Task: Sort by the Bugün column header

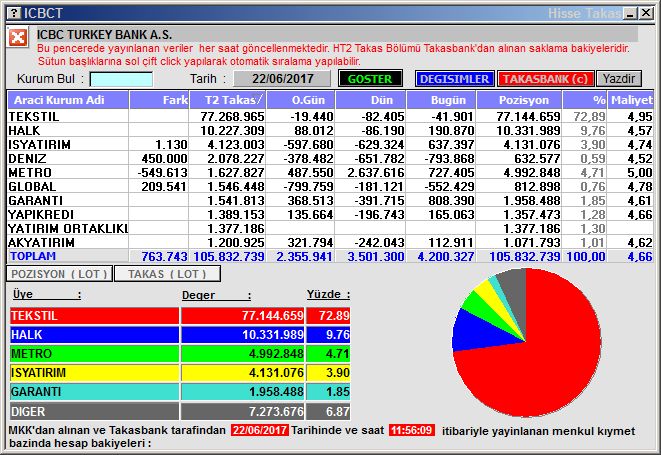Action: (441, 100)
